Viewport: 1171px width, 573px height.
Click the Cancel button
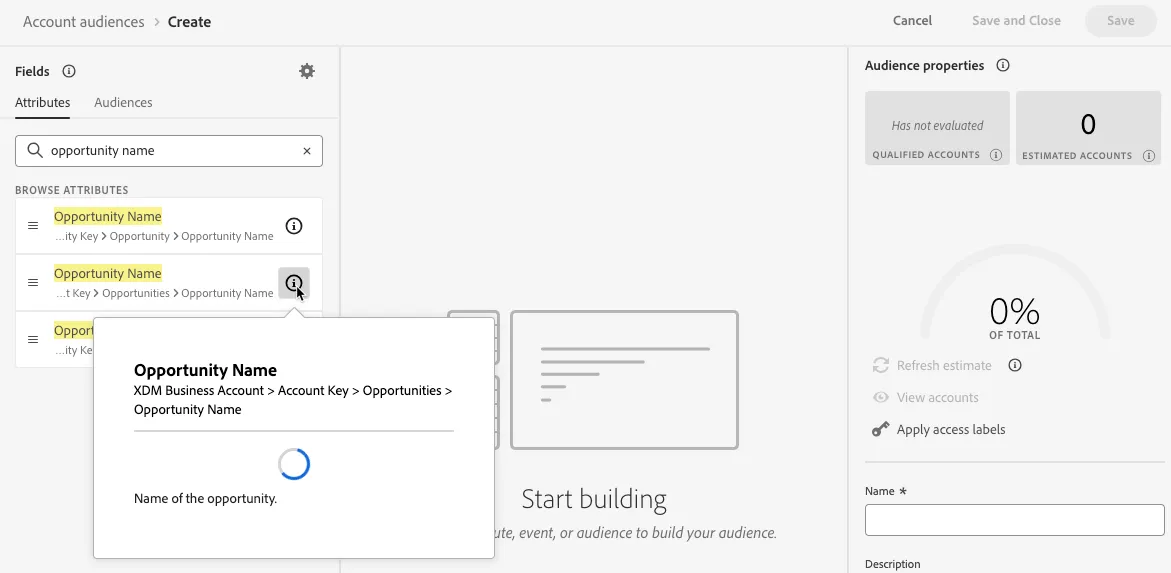(x=912, y=21)
